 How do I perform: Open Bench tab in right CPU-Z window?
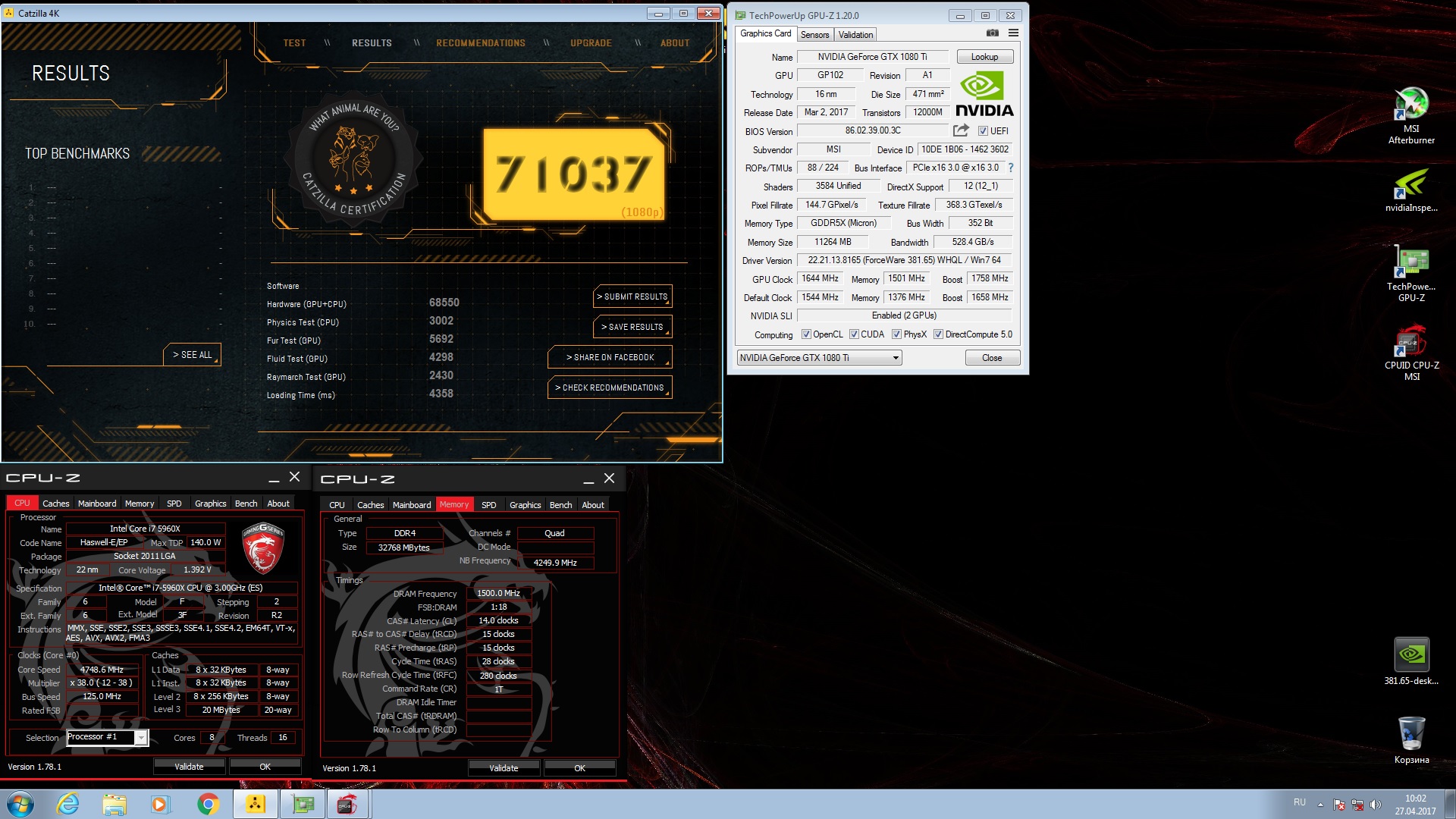[560, 505]
